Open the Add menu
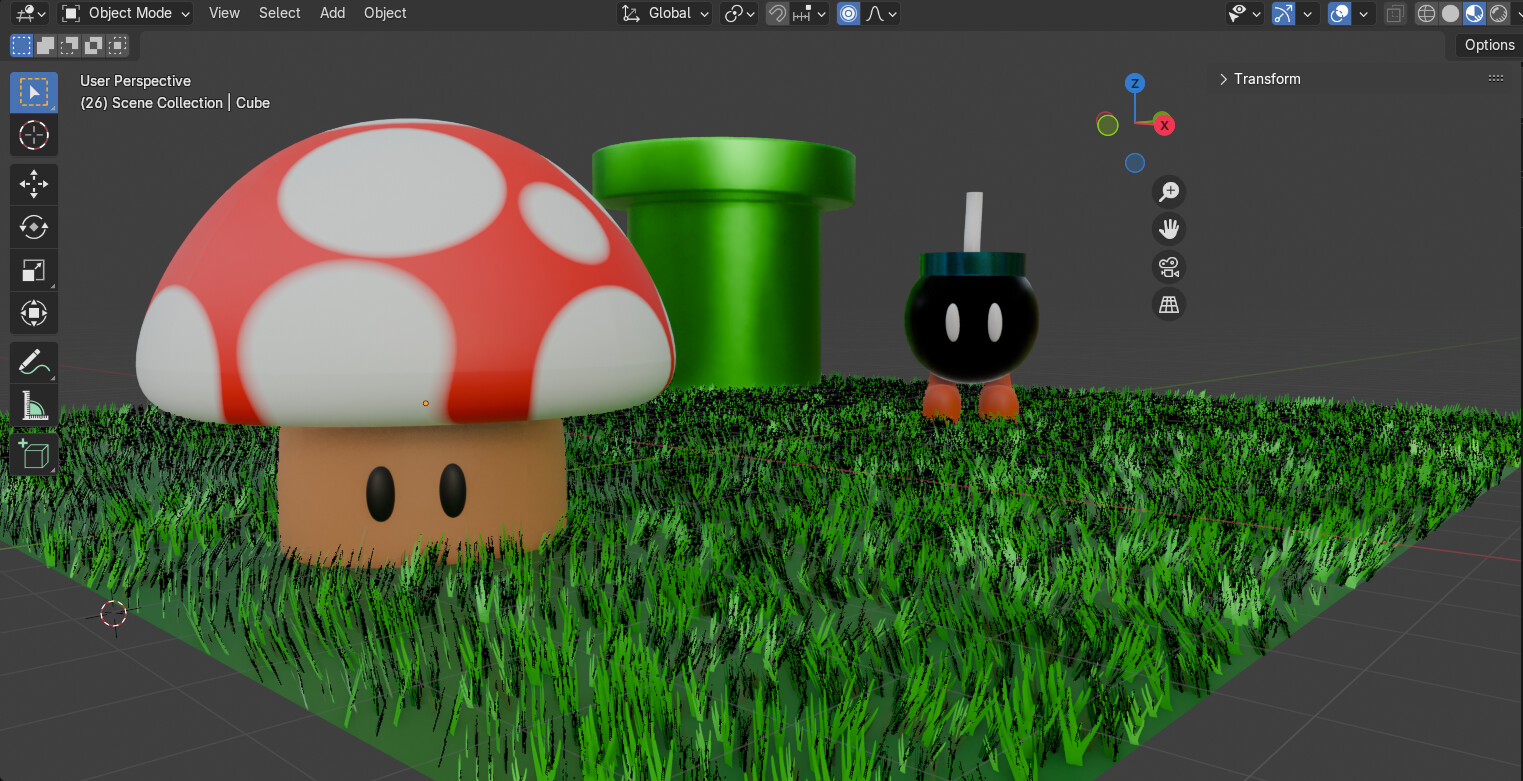 pyautogui.click(x=332, y=13)
